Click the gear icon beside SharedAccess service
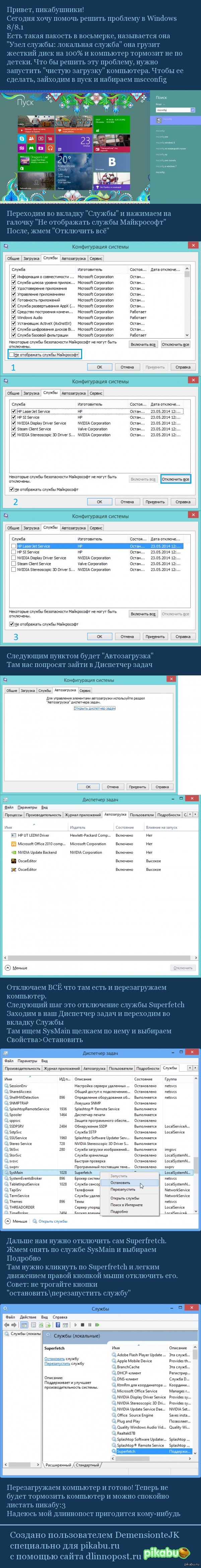 [x=6, y=1092]
